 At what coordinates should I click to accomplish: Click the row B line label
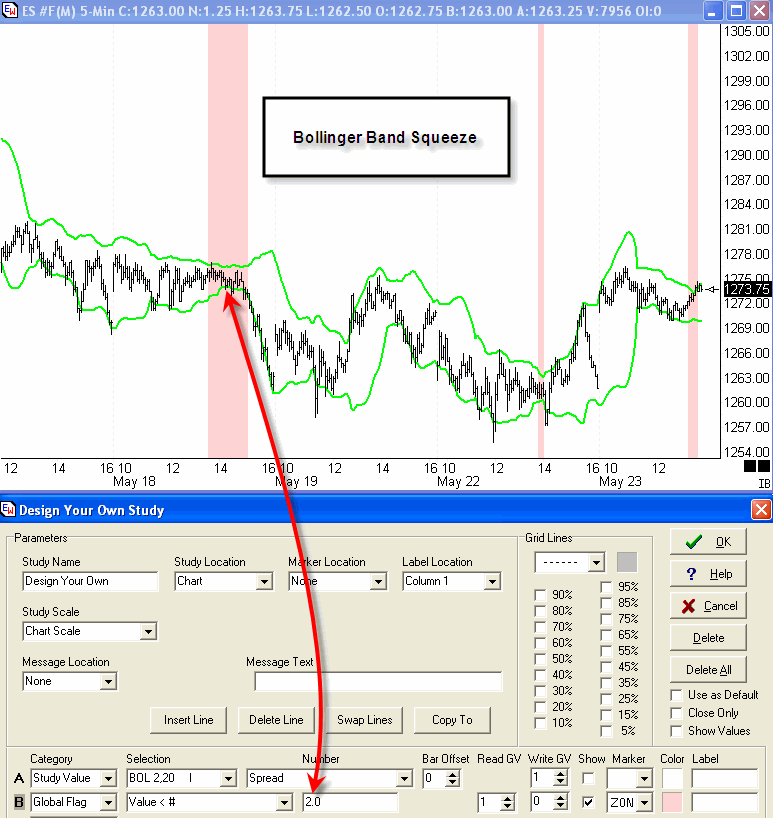17,802
